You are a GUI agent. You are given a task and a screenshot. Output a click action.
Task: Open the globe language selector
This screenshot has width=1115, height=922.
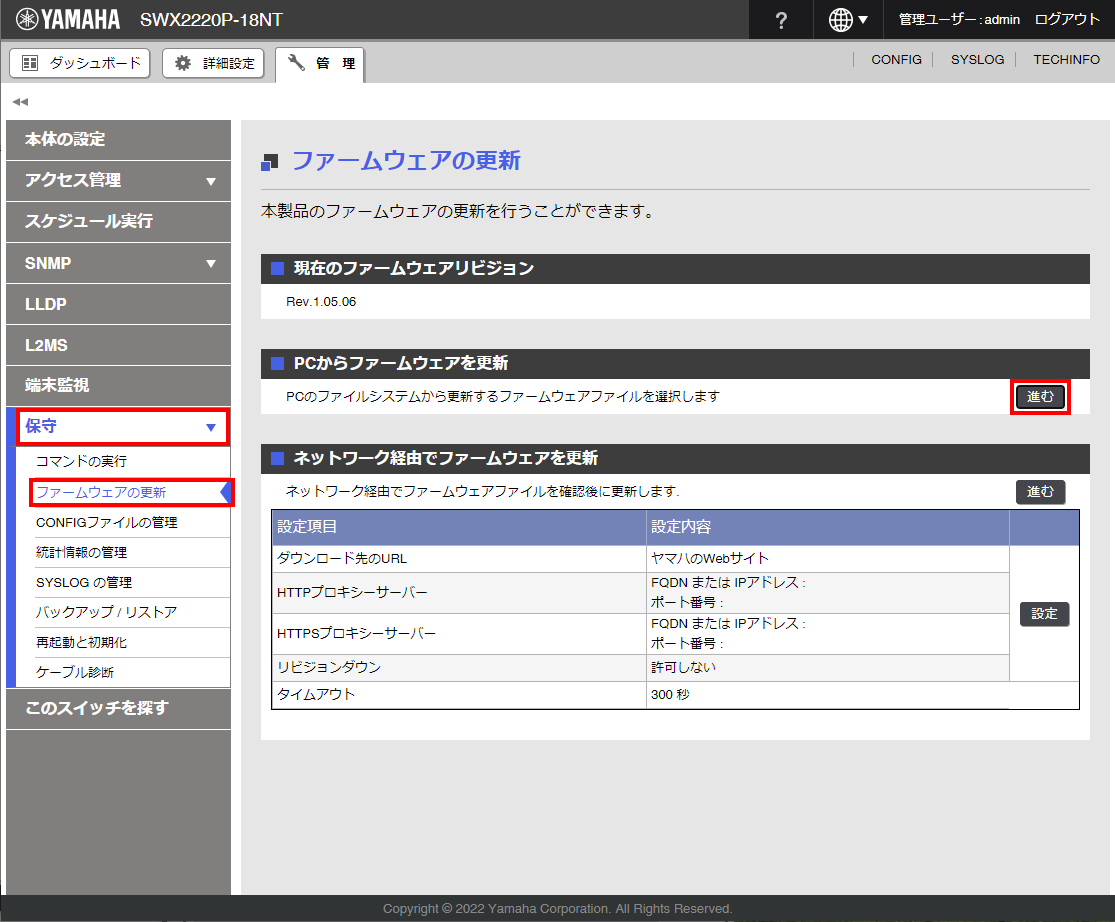[x=848, y=20]
